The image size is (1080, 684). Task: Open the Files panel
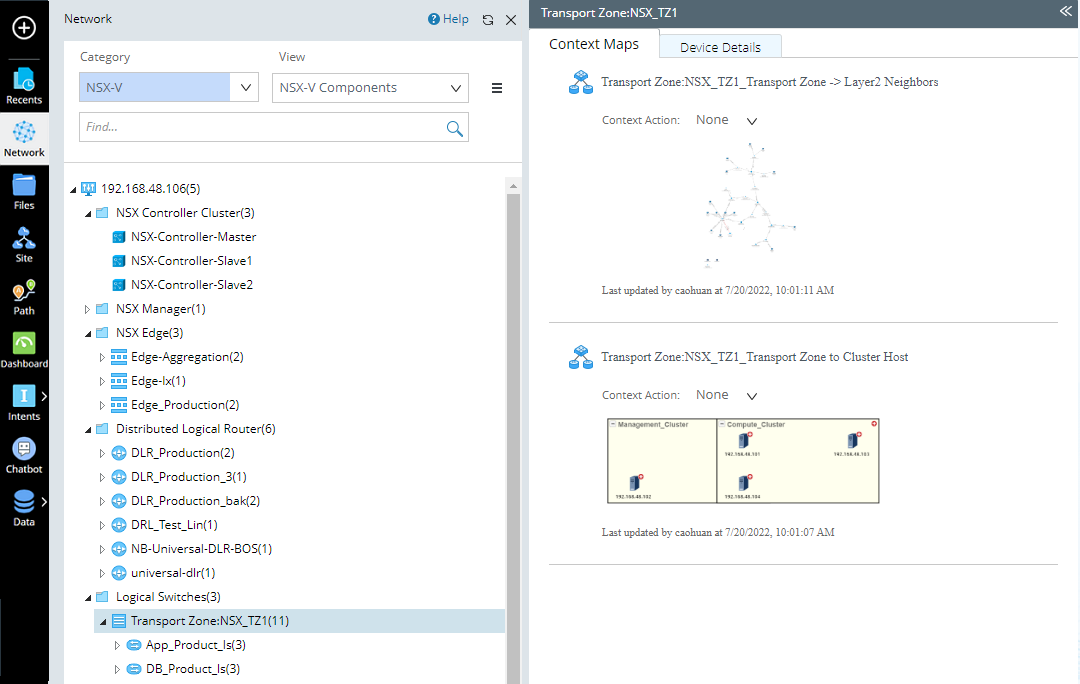[x=24, y=190]
